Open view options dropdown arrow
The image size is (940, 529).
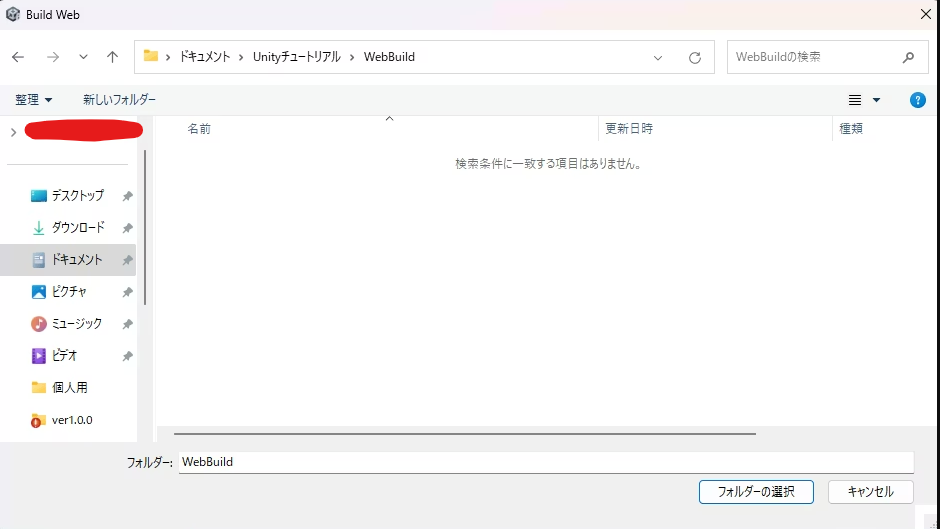tap(876, 100)
